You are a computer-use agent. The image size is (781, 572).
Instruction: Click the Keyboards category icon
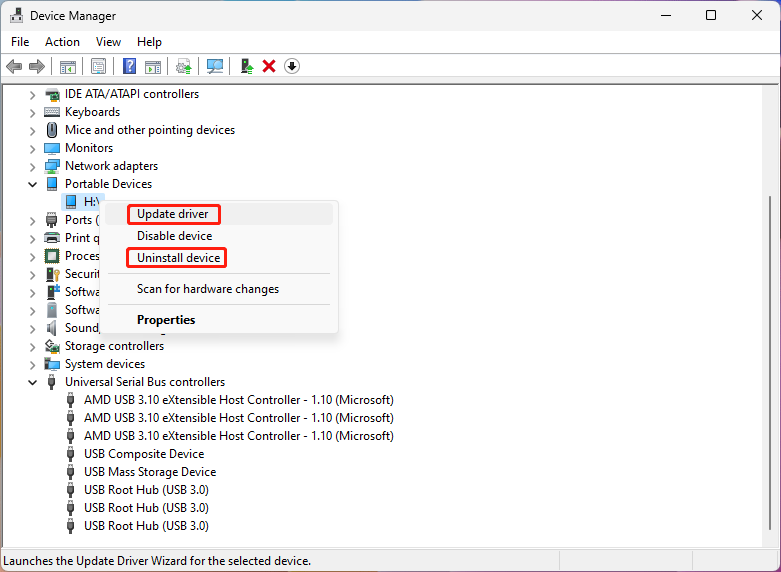[x=52, y=112]
